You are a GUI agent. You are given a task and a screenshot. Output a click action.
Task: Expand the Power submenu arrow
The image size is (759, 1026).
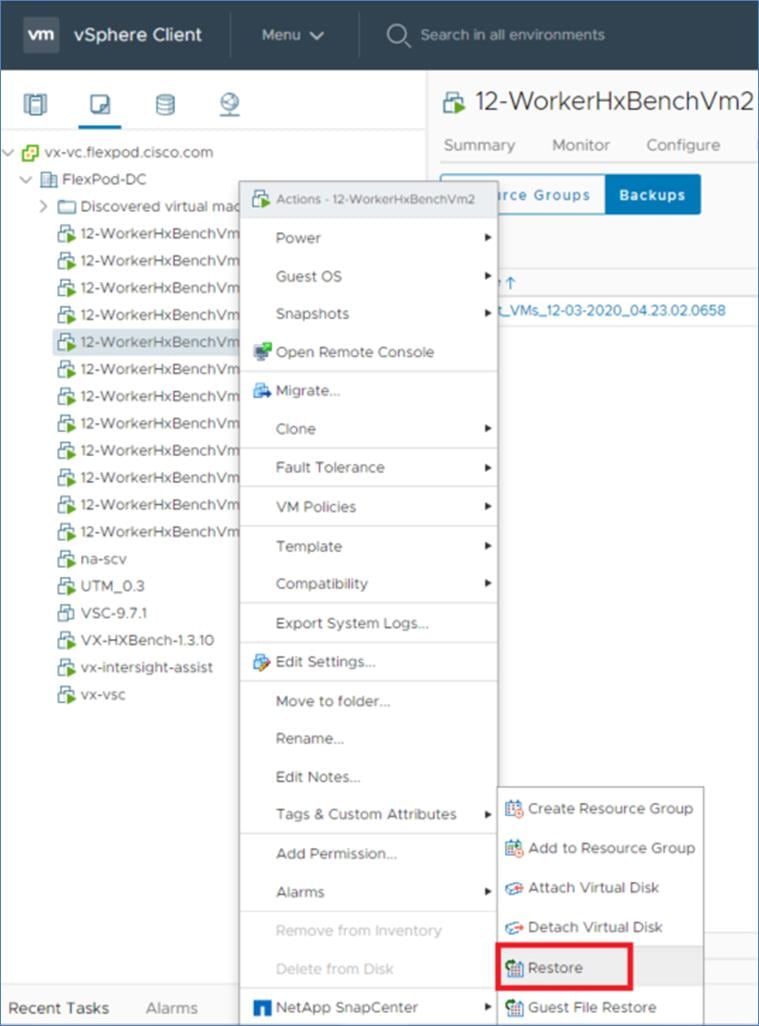pos(487,238)
